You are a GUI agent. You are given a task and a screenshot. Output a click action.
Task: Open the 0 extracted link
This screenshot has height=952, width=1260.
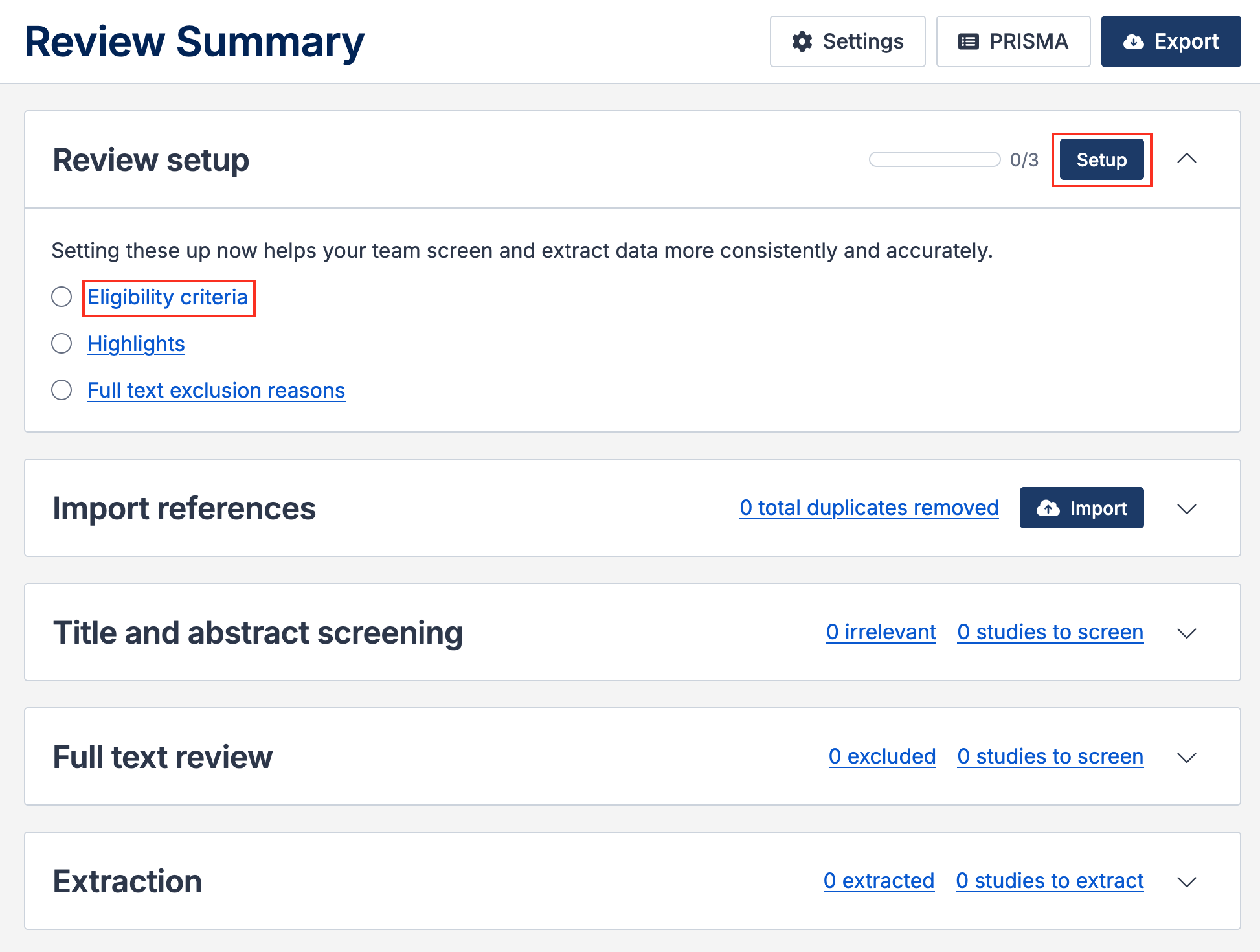pyautogui.click(x=879, y=881)
